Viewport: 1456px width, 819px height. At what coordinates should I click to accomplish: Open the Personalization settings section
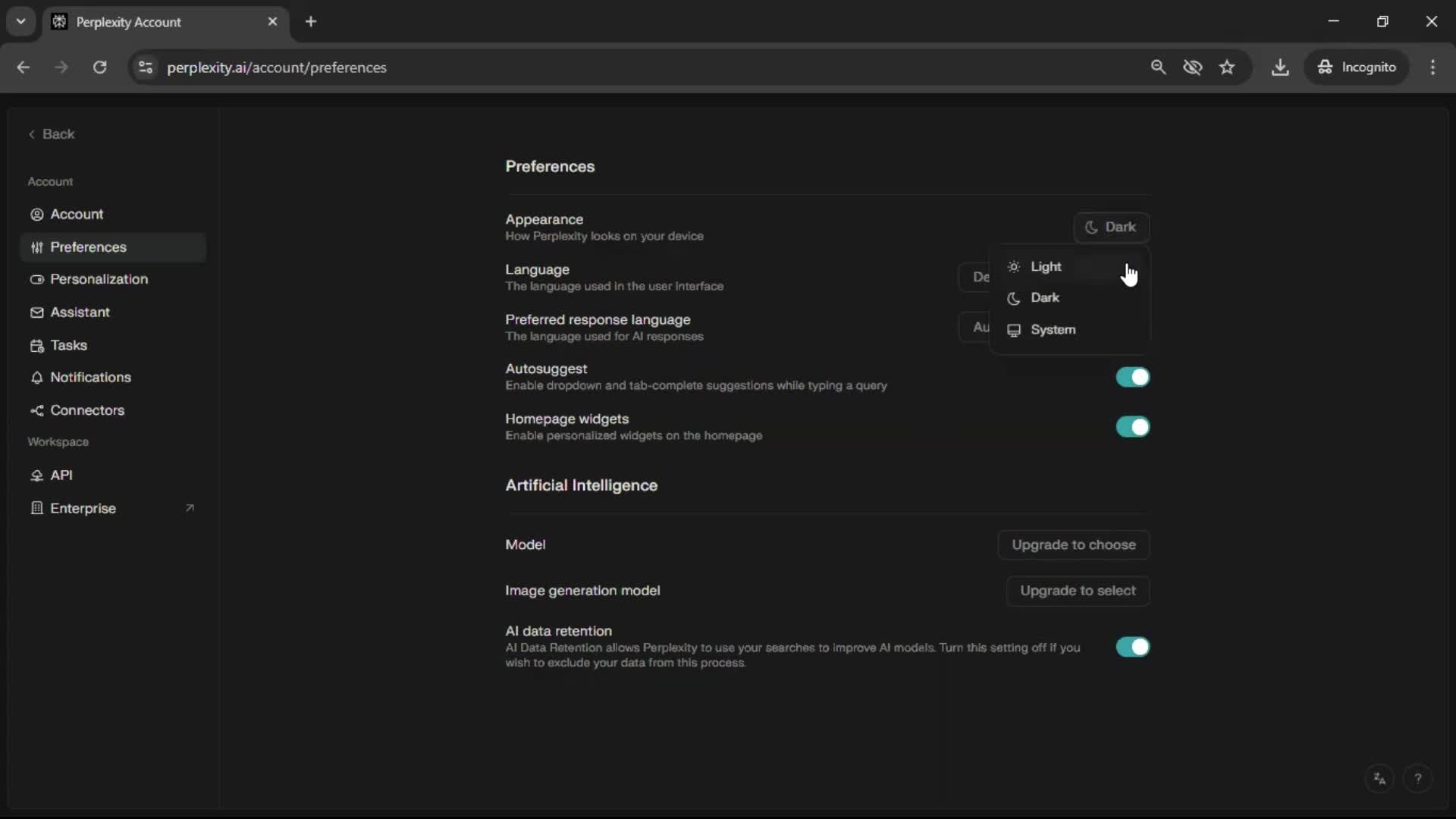click(x=99, y=279)
